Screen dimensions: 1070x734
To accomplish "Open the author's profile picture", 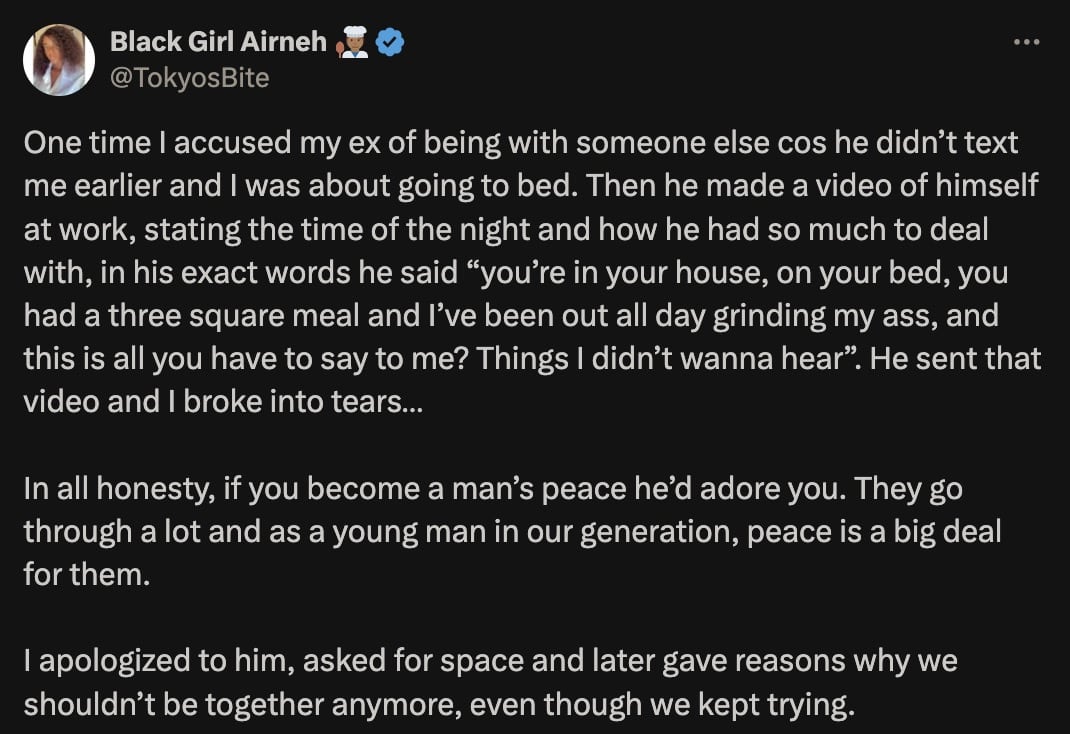I will pos(59,59).
